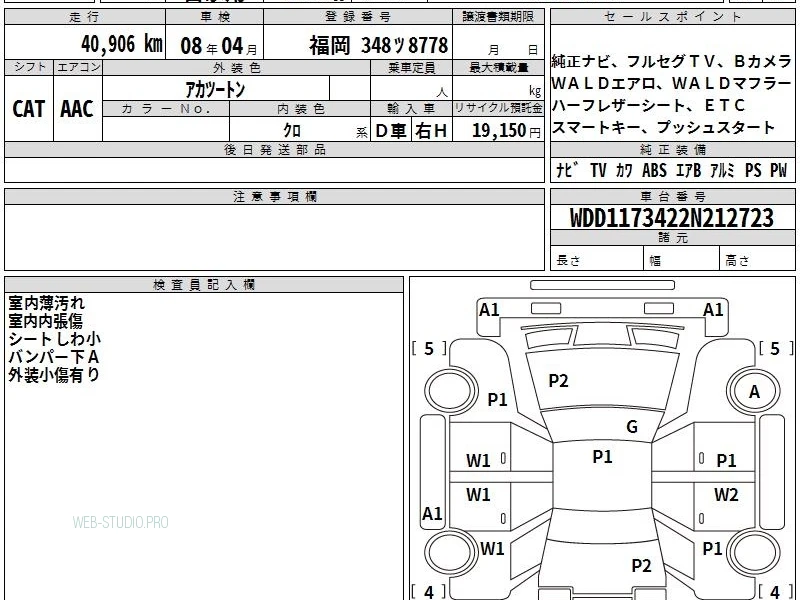Select inspector note 室内薄汚れ

(46, 303)
